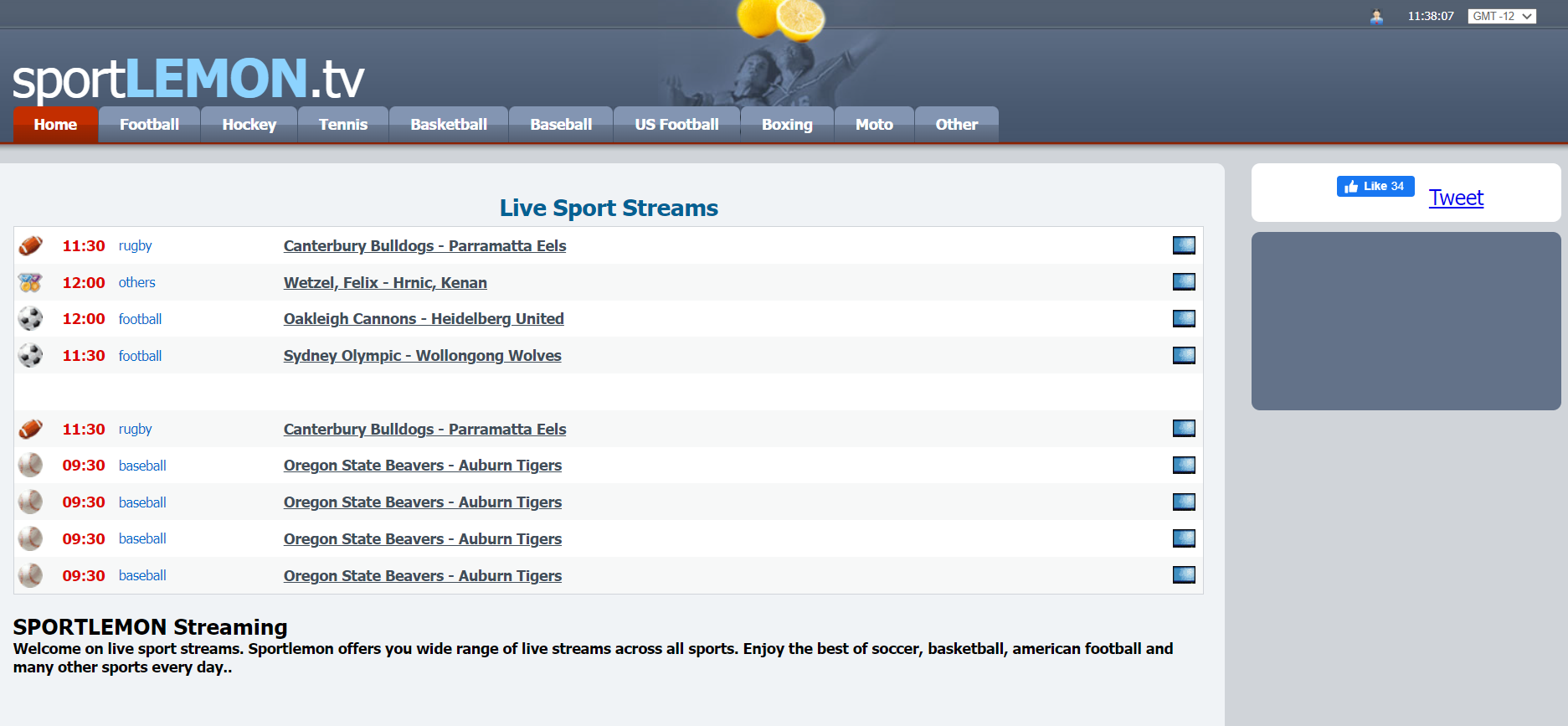Open the TV stream icon for the second Oregon State row
The height and width of the screenshot is (726, 1568).
tap(1184, 502)
